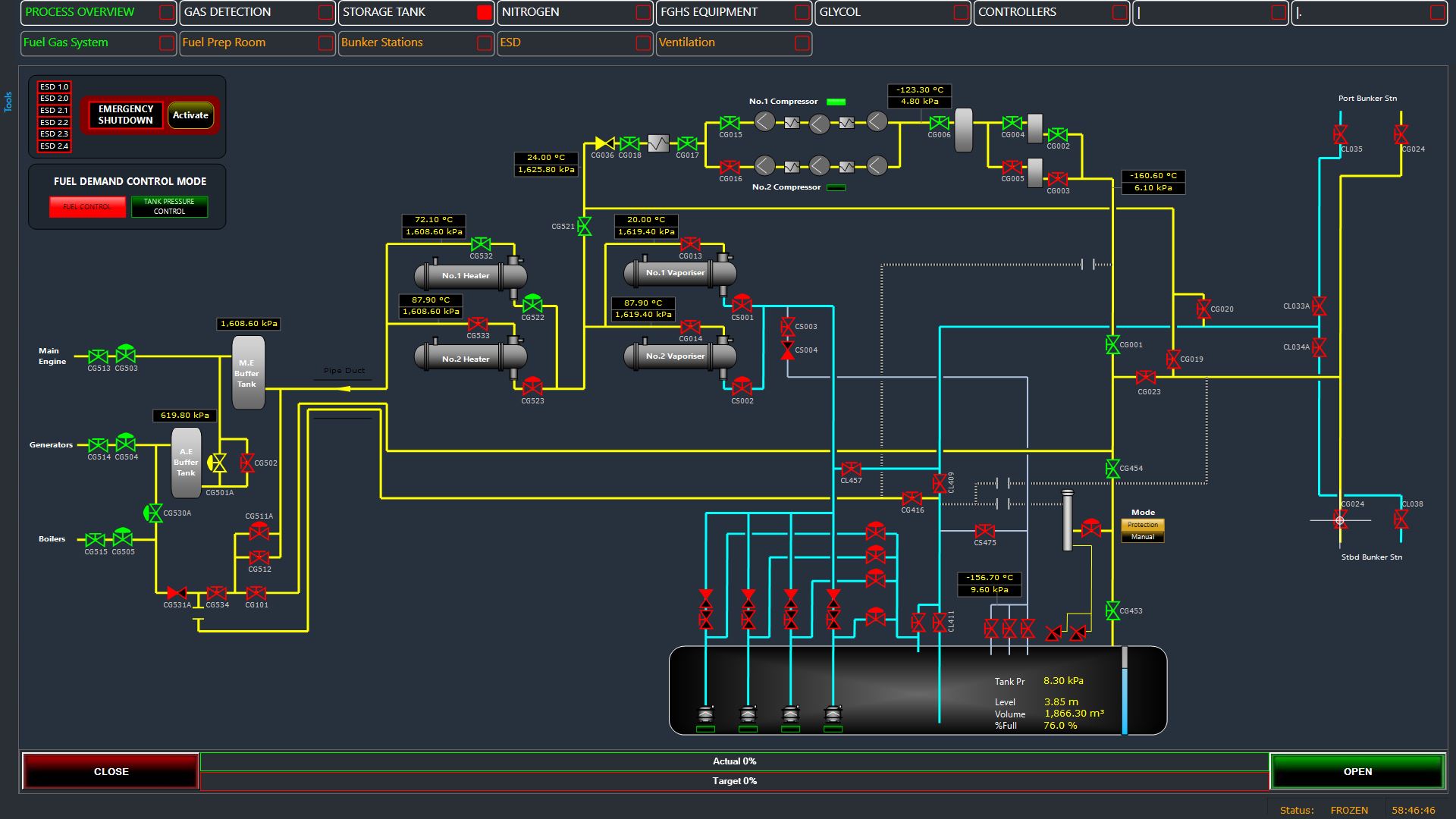Select valve CG020 near port bunker

coord(1203,309)
